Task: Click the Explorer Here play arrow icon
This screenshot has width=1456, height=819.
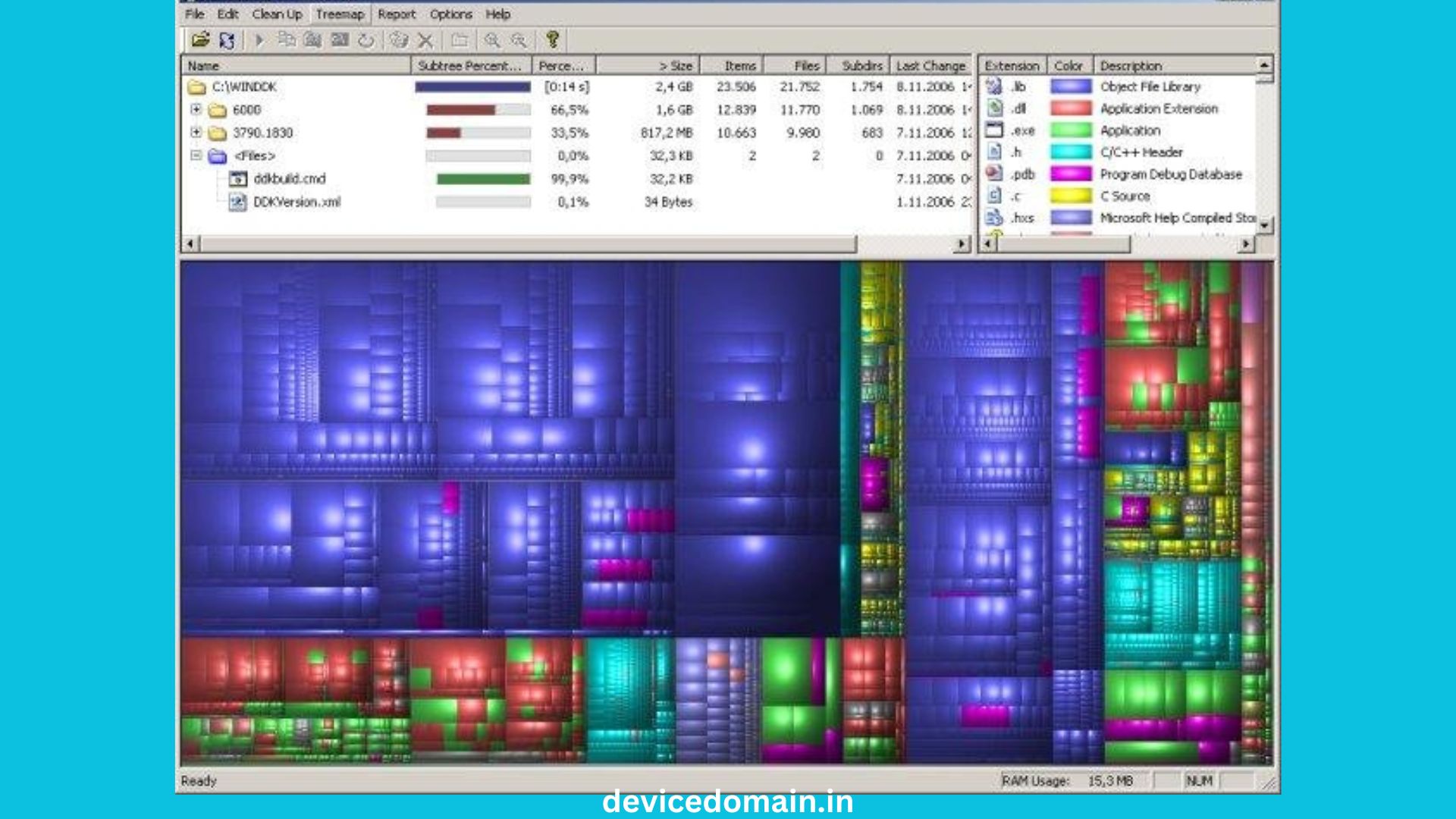Action: click(x=259, y=40)
